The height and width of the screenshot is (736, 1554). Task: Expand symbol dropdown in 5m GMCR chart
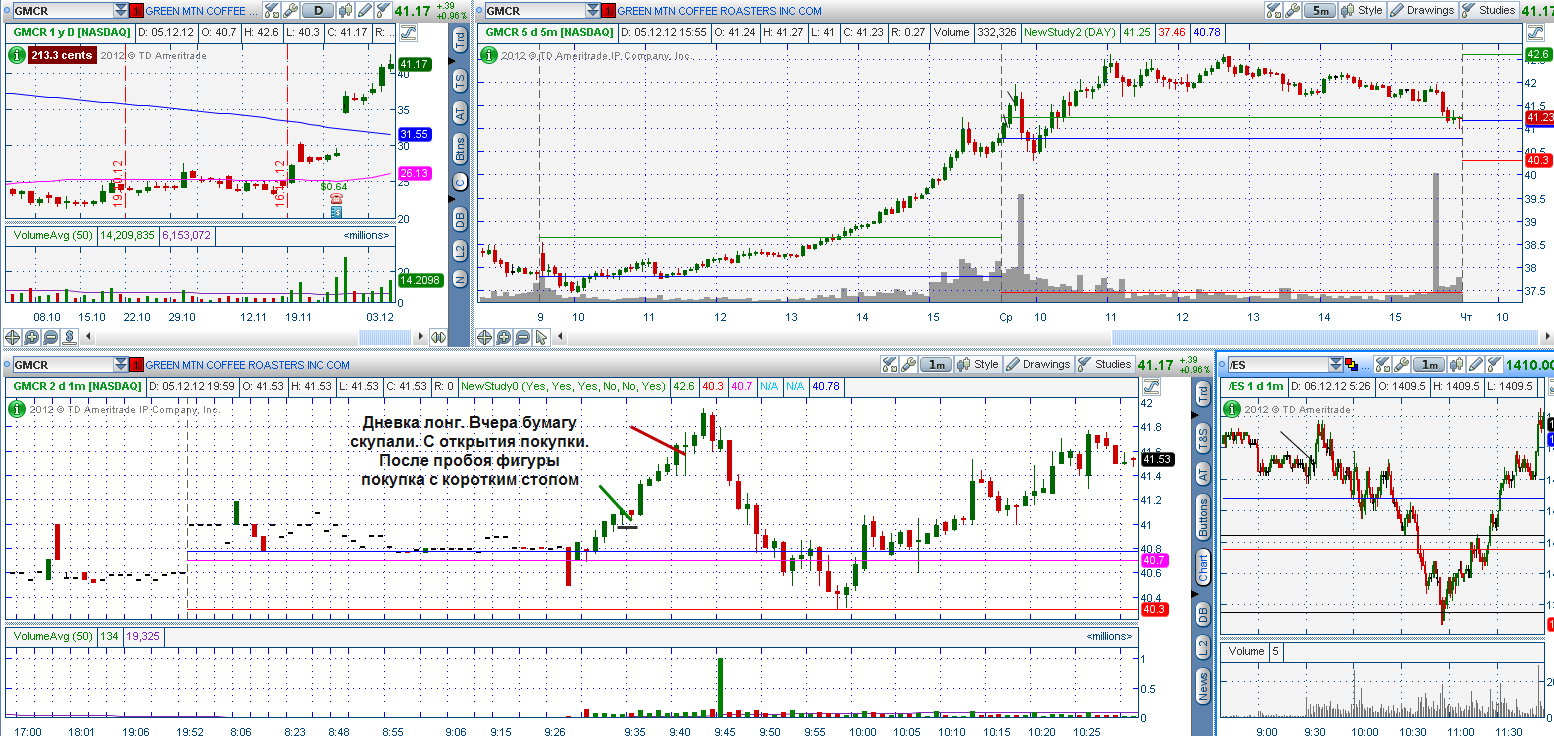(x=592, y=11)
